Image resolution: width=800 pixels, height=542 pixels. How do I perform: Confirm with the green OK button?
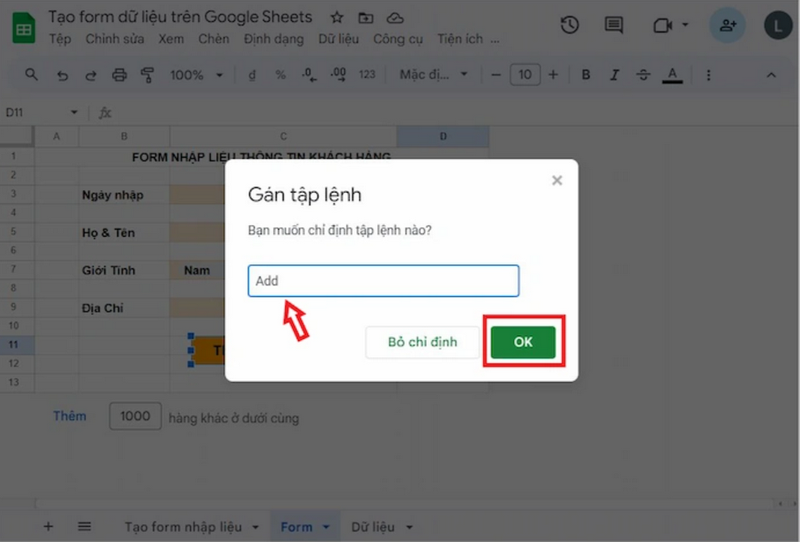tap(523, 341)
